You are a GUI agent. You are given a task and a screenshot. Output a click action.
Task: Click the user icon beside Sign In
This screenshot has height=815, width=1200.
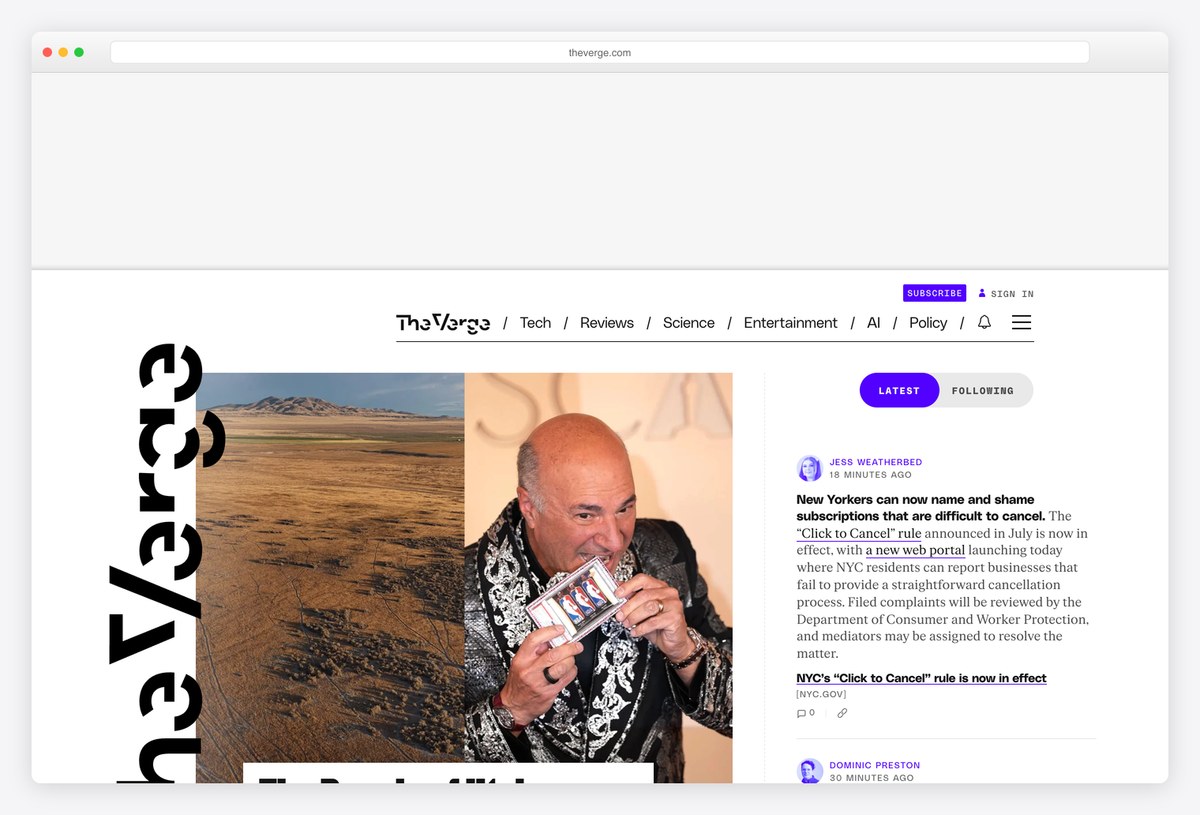[x=982, y=293]
